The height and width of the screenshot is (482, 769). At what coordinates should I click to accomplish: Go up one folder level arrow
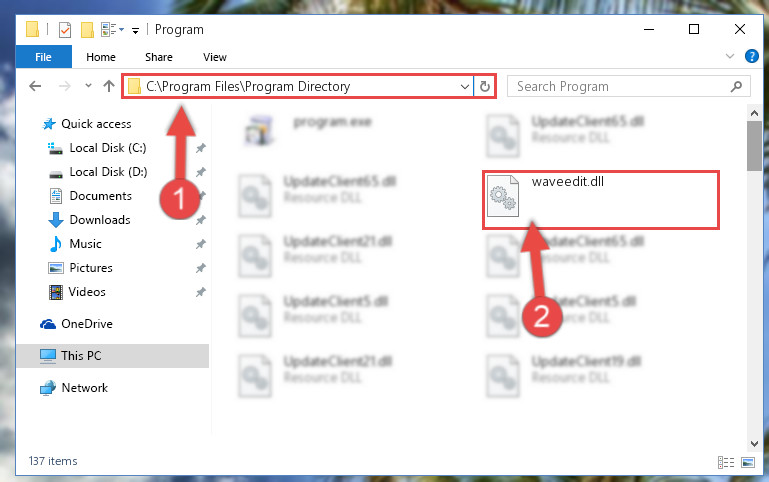pos(109,86)
